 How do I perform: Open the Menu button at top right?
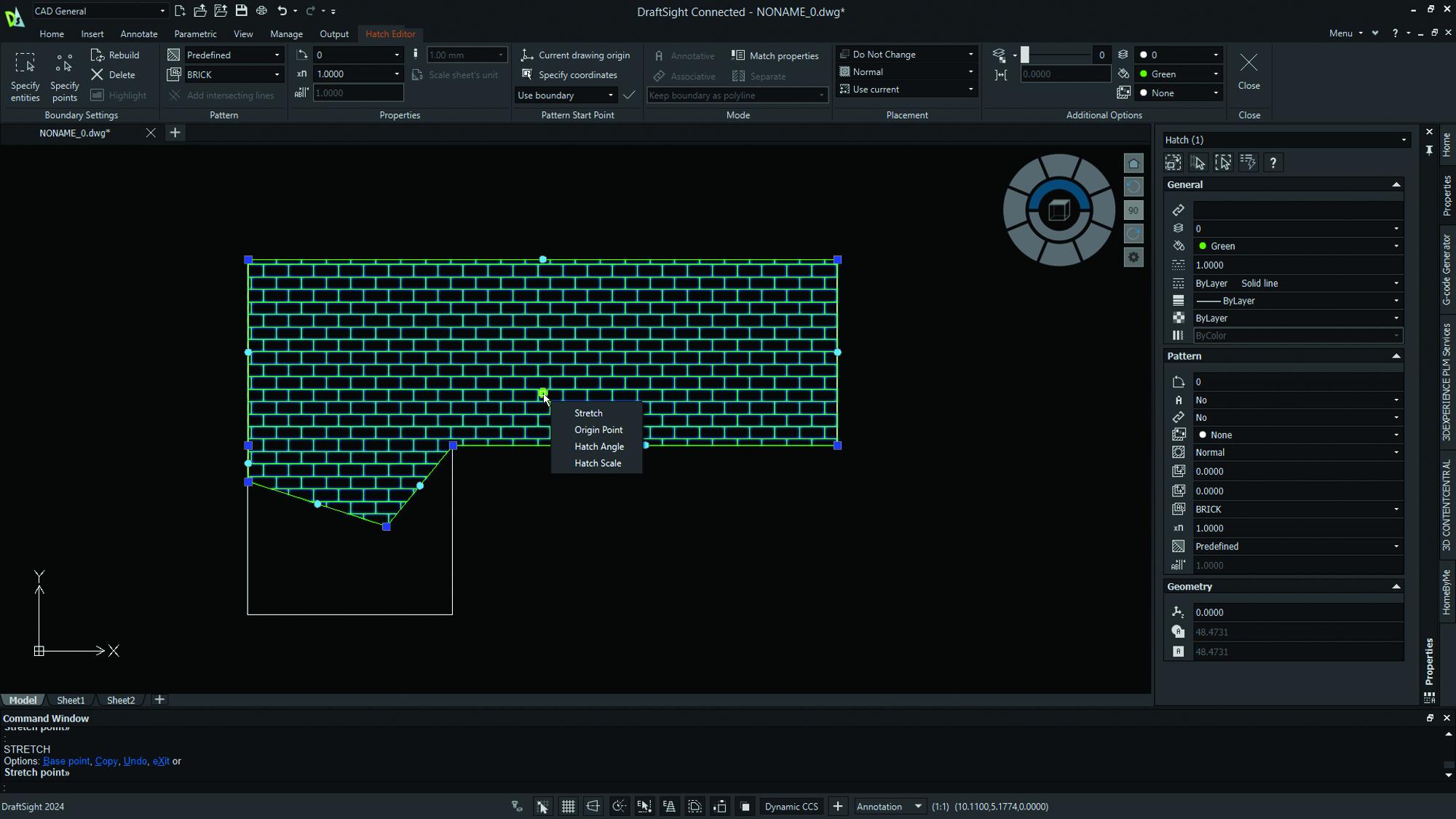pos(1345,33)
